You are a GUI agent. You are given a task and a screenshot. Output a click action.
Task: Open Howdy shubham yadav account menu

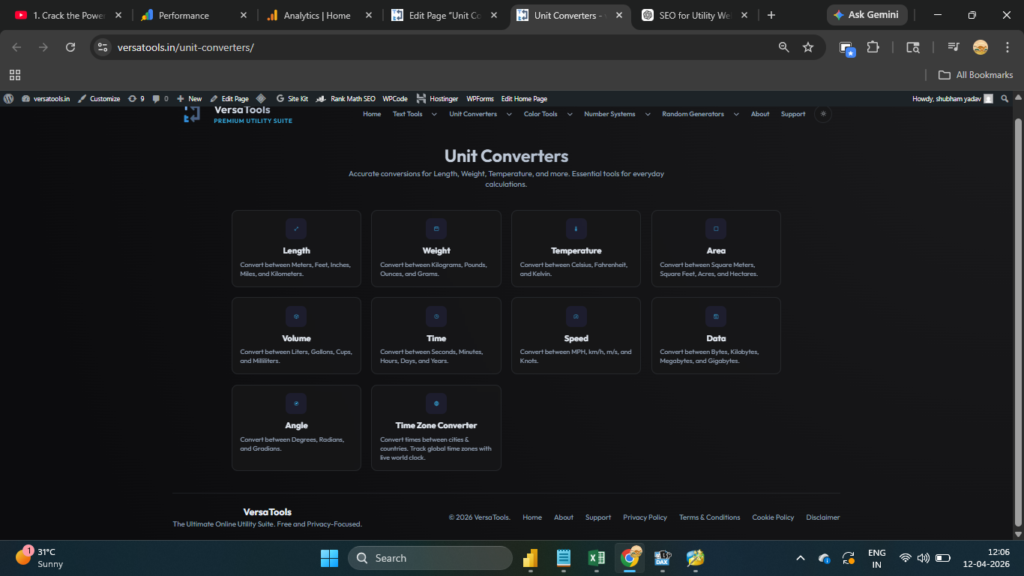pyautogui.click(x=952, y=99)
